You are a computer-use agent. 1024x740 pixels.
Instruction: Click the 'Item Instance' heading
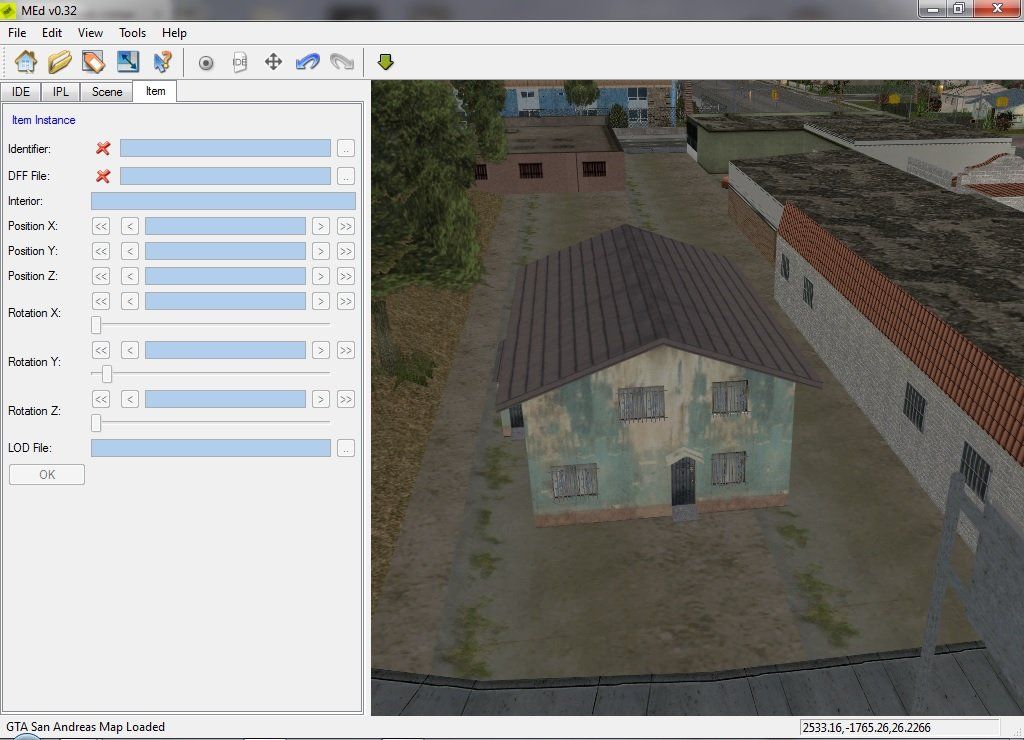pos(43,120)
